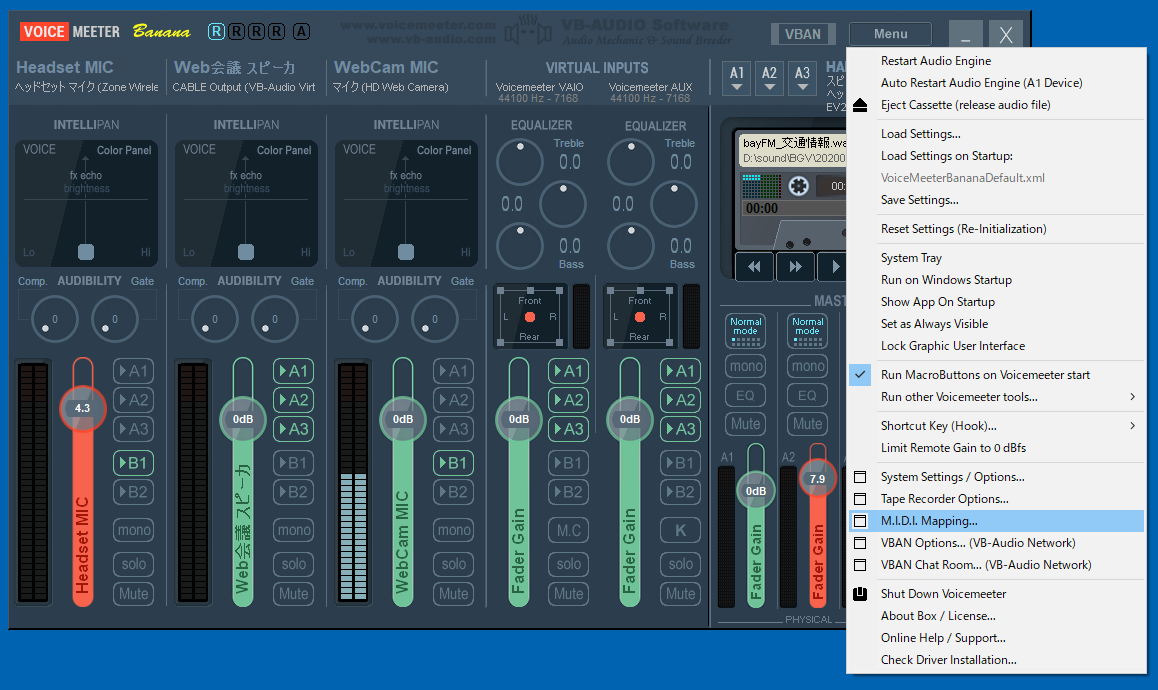Click the checkmark beside Run MacroButtons

click(x=860, y=375)
